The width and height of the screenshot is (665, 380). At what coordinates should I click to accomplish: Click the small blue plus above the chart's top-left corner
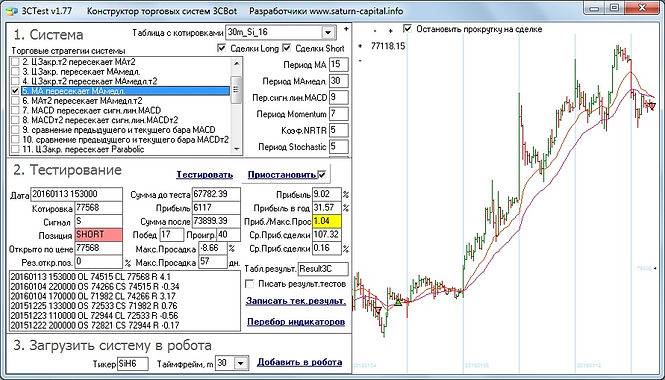pyautogui.click(x=346, y=29)
